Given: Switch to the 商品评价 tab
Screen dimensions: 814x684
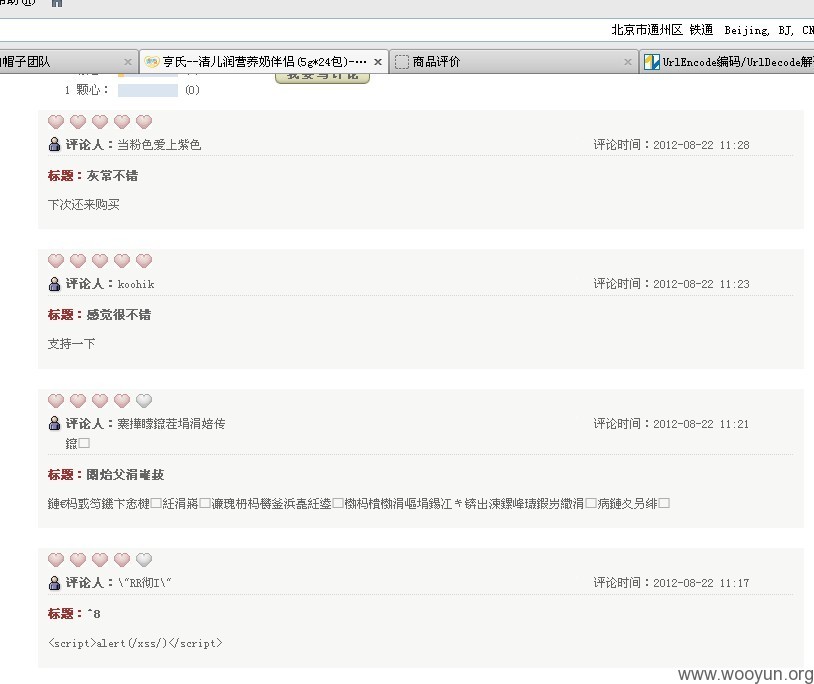Looking at the screenshot, I should tap(513, 62).
